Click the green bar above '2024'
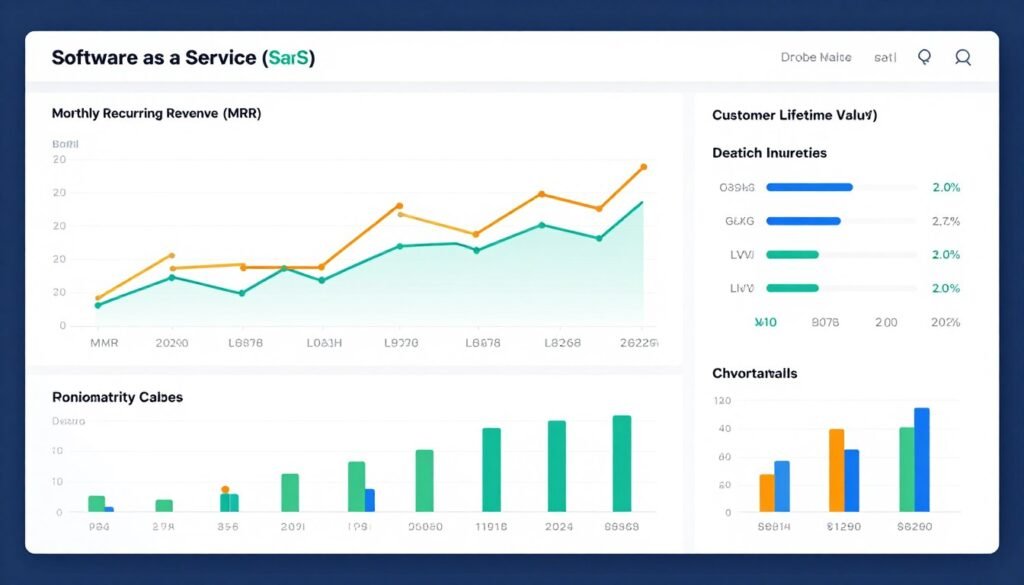 556,466
